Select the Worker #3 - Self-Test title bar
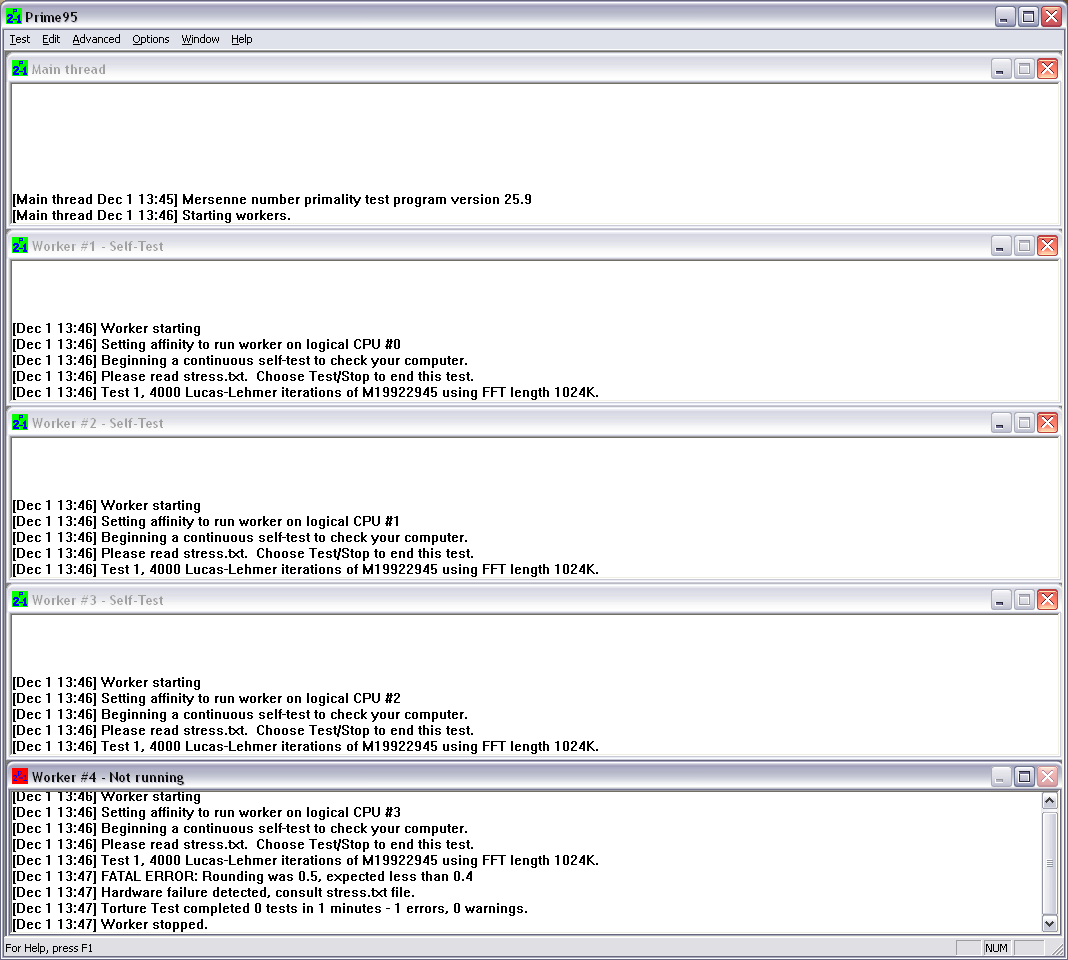The height and width of the screenshot is (960, 1068). point(534,600)
